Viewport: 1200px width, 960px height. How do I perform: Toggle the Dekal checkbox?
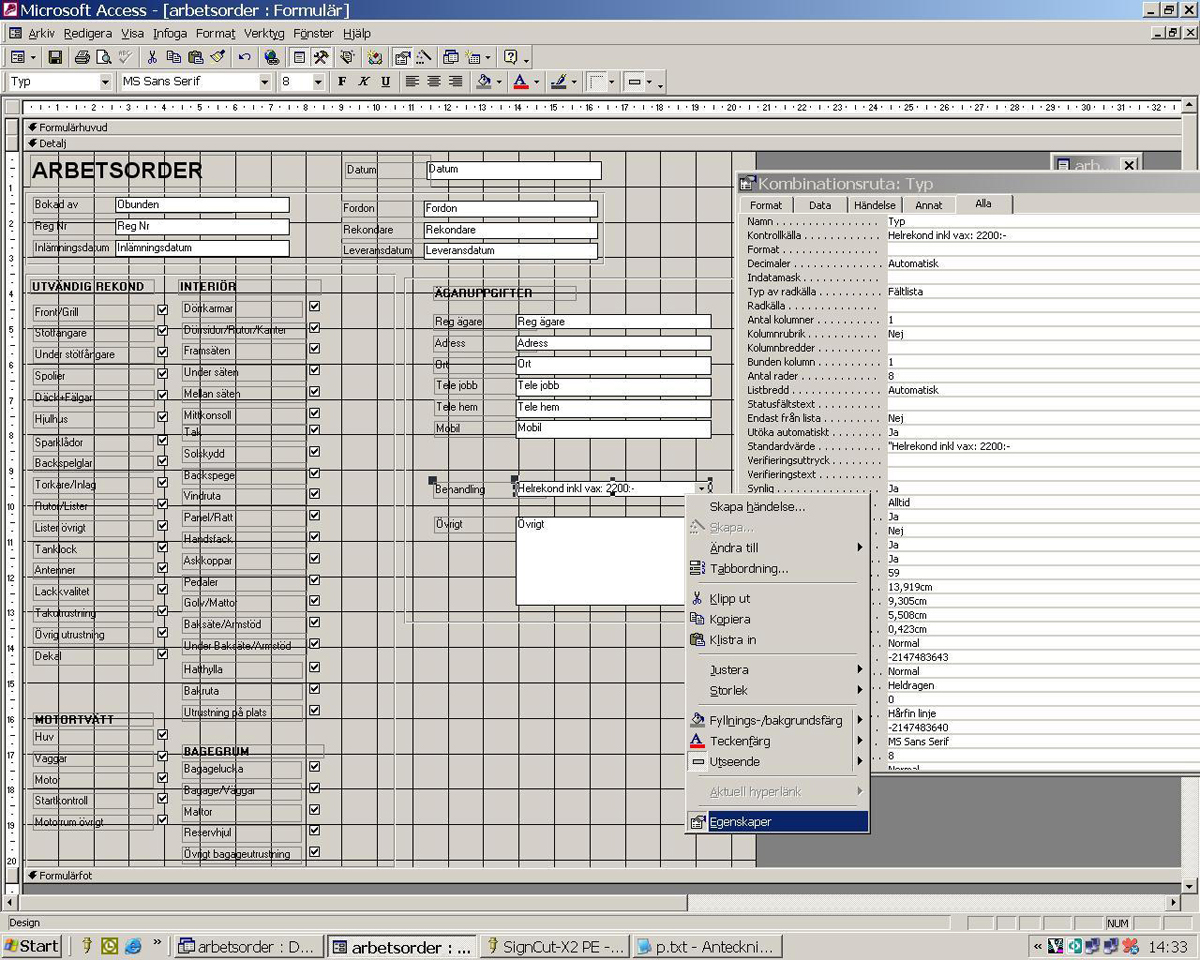162,655
